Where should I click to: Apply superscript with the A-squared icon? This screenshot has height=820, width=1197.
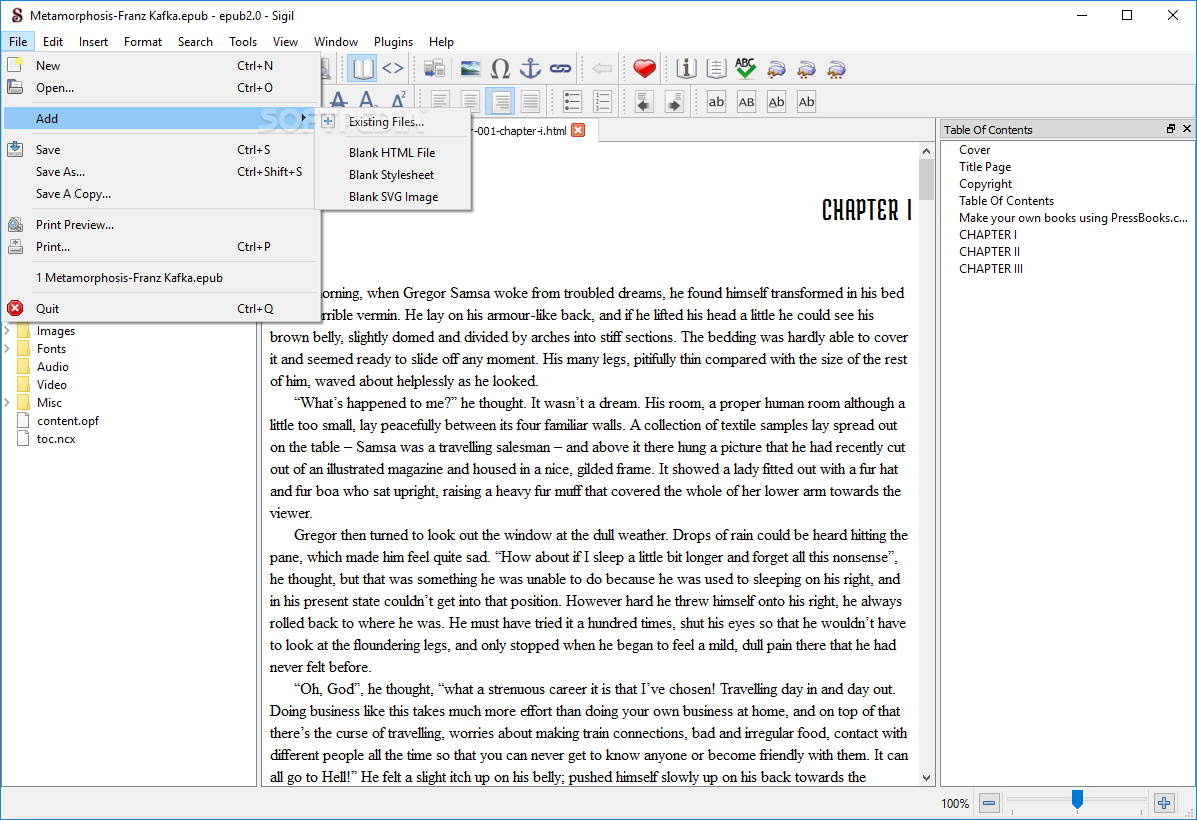(398, 100)
